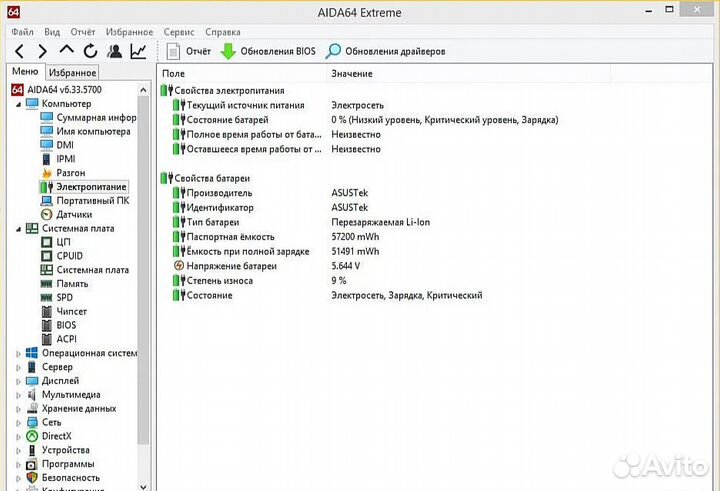Screen dimensions: 720x491
Task: Select the DMI tree item
Action: [57, 145]
